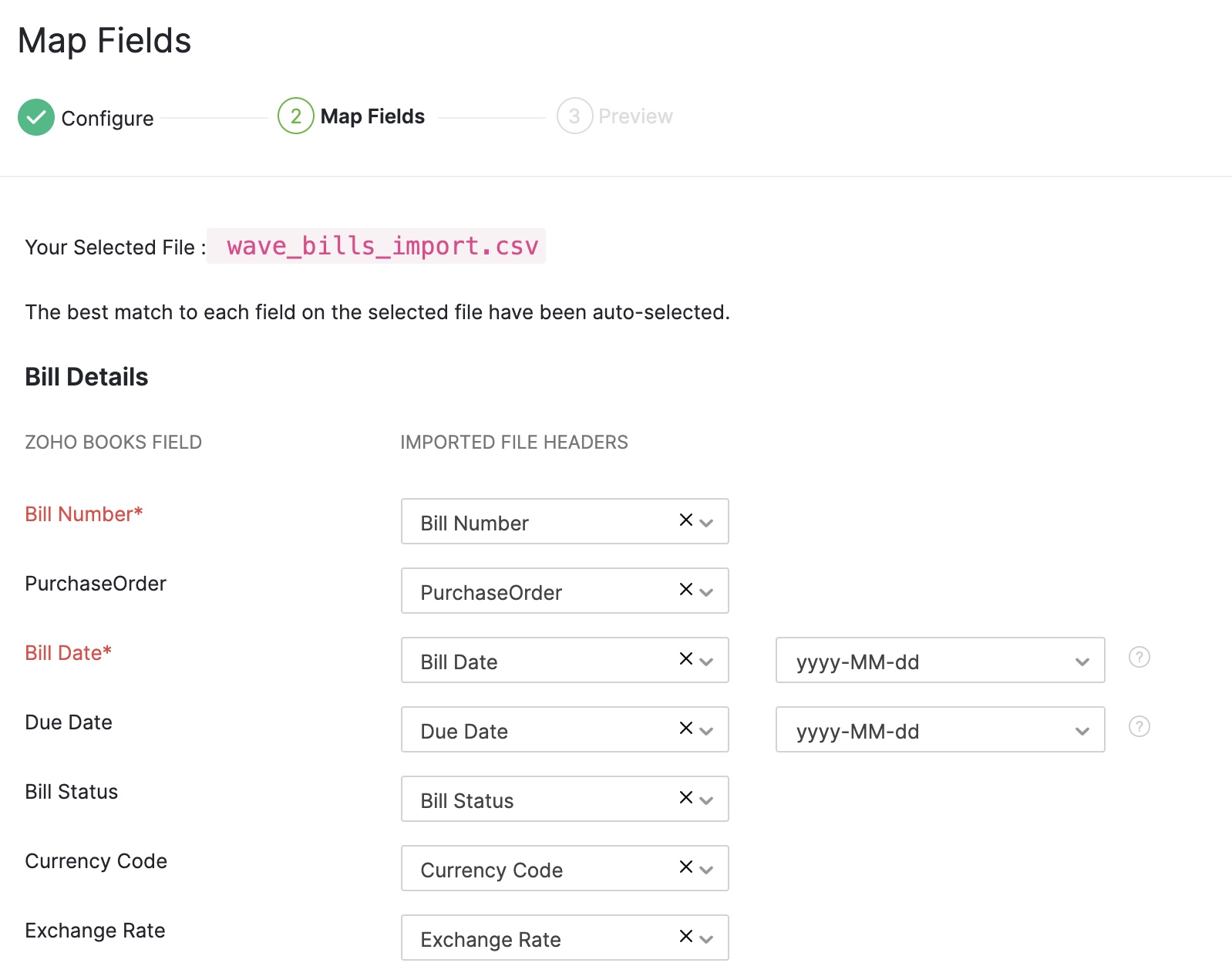Expand the Bill Number header dropdown
1232x973 pixels.
[x=706, y=523]
